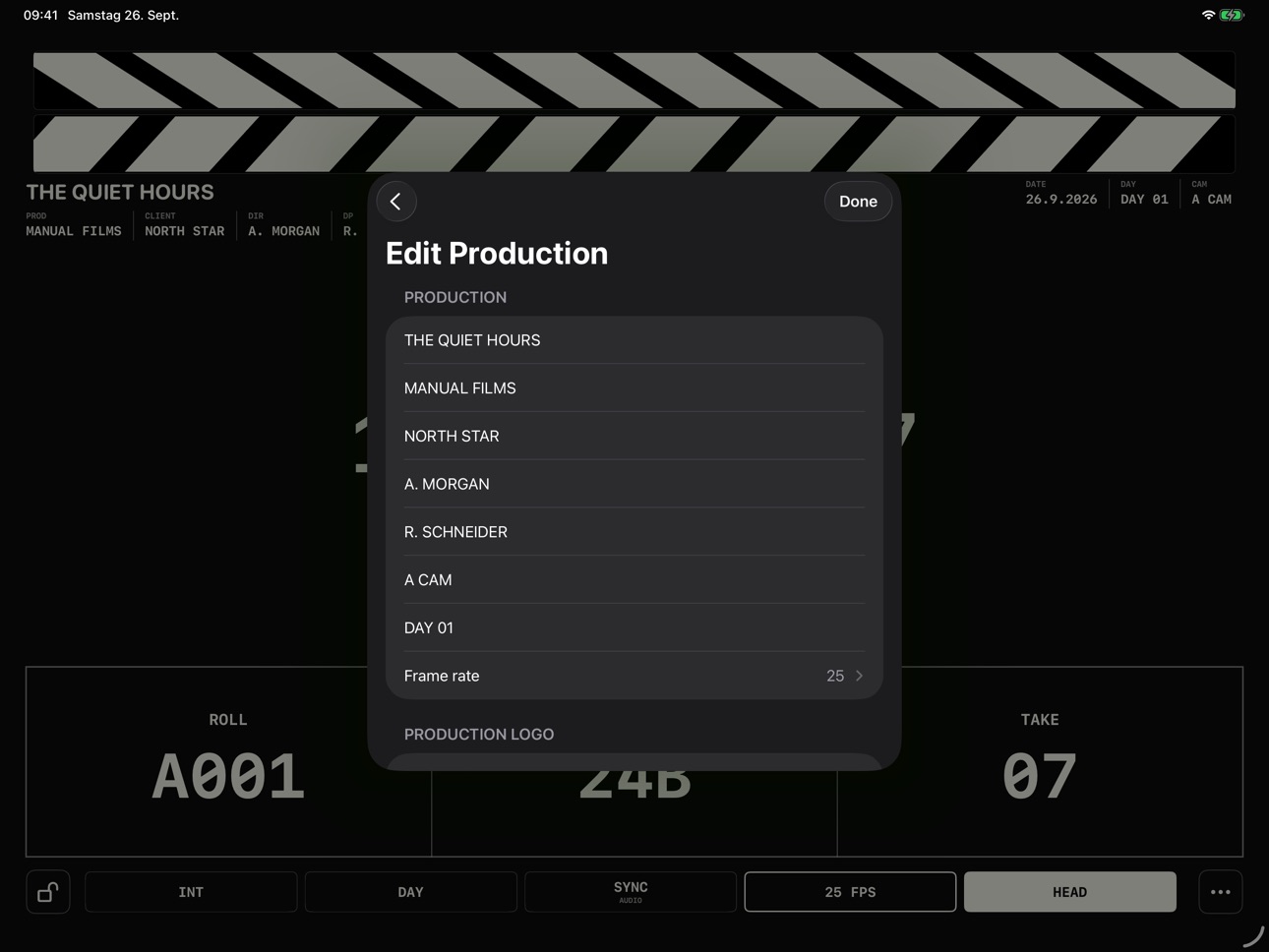This screenshot has width=1269, height=952.
Task: Tap the ROLL A001 panel
Action: pos(228,761)
